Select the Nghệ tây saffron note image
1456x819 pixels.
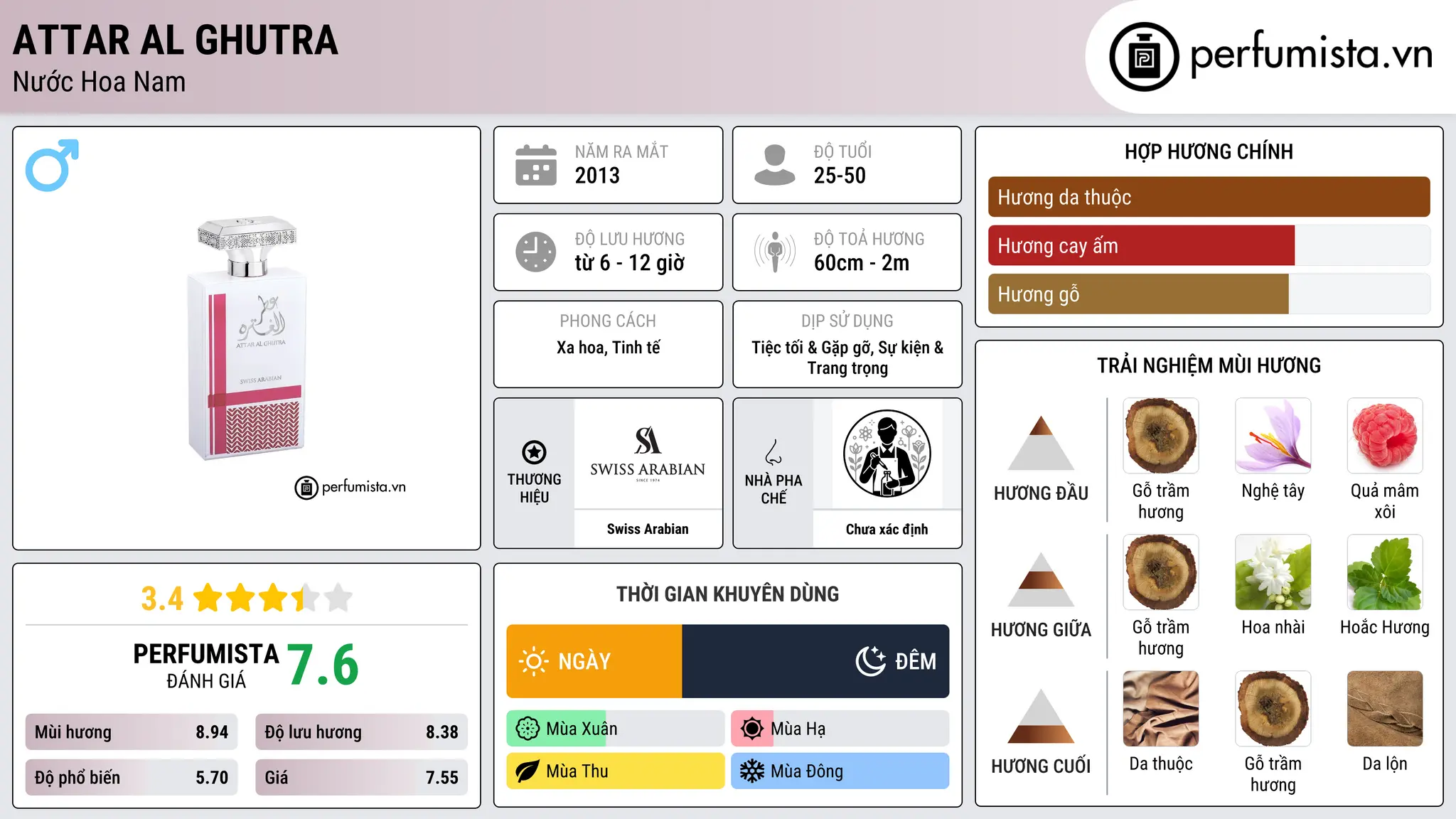(1273, 436)
